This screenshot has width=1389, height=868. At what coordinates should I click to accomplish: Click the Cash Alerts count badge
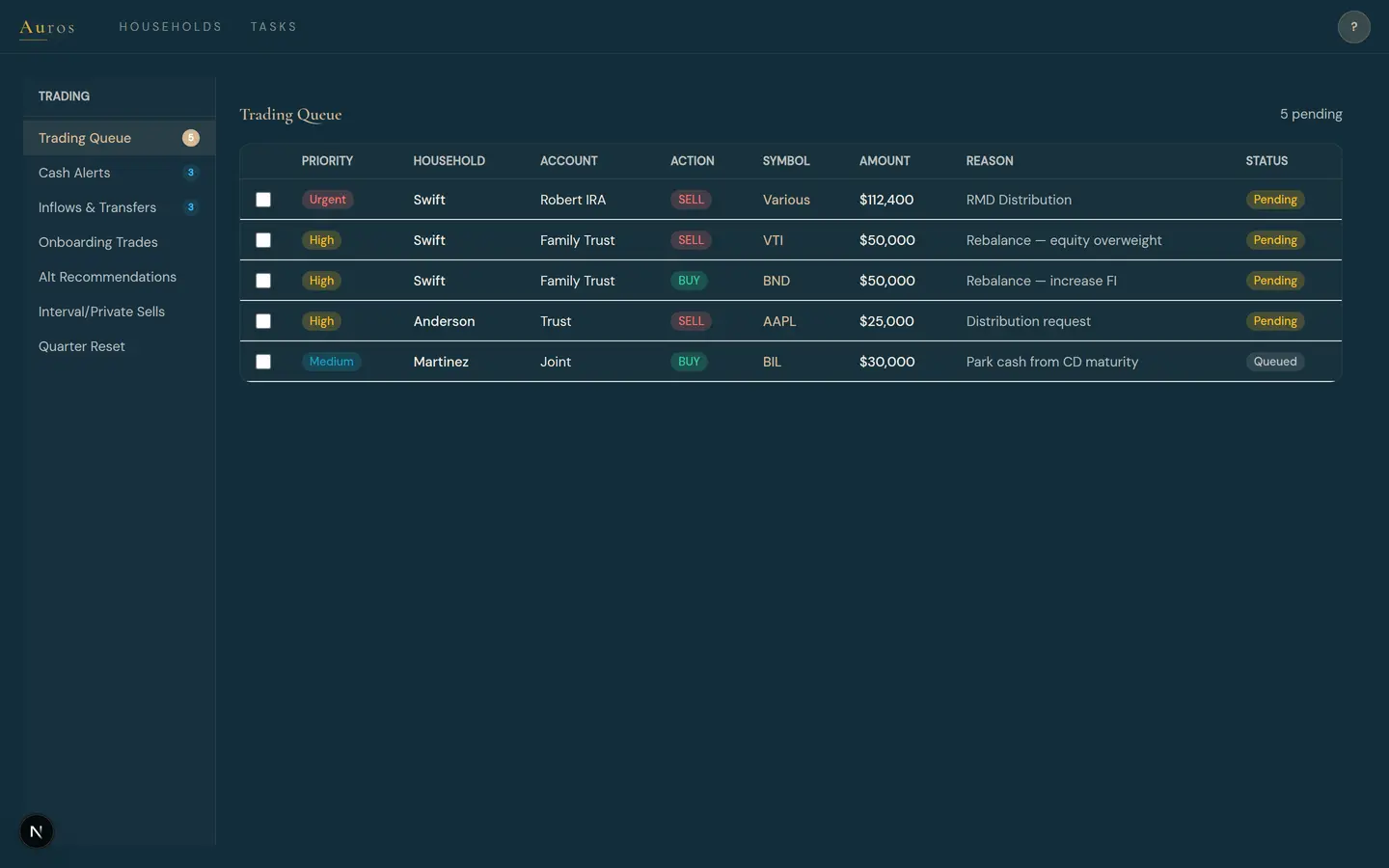[191, 173]
